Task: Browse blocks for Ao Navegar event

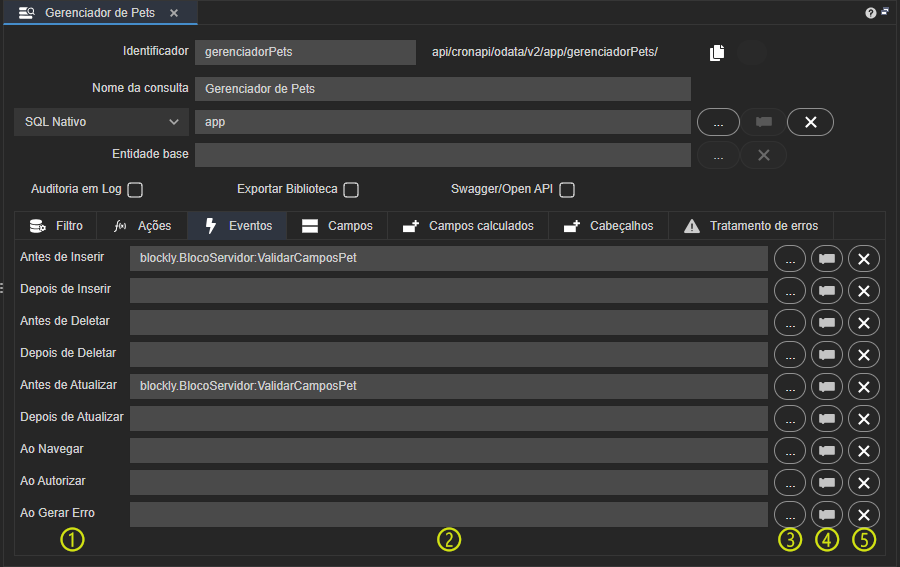Action: (x=790, y=451)
